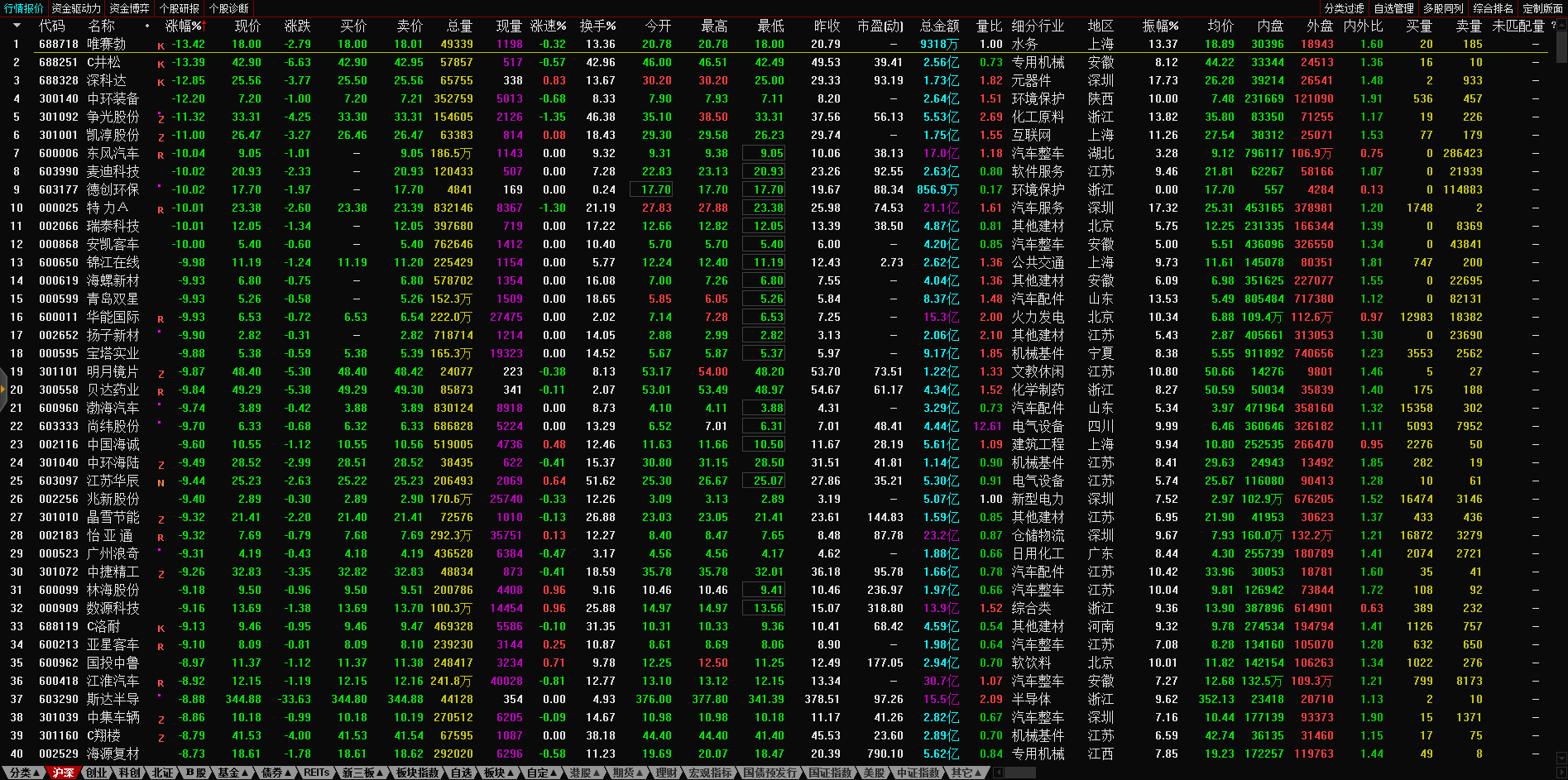
Task: Switch to the 资金驱动力 tab
Action: click(x=76, y=8)
